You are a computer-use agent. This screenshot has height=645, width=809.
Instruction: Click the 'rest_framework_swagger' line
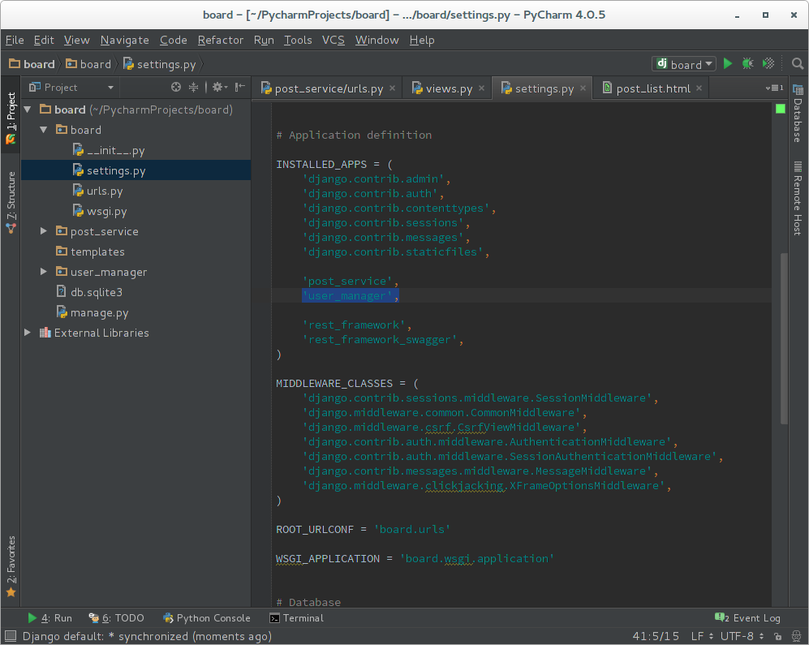[x=382, y=340]
